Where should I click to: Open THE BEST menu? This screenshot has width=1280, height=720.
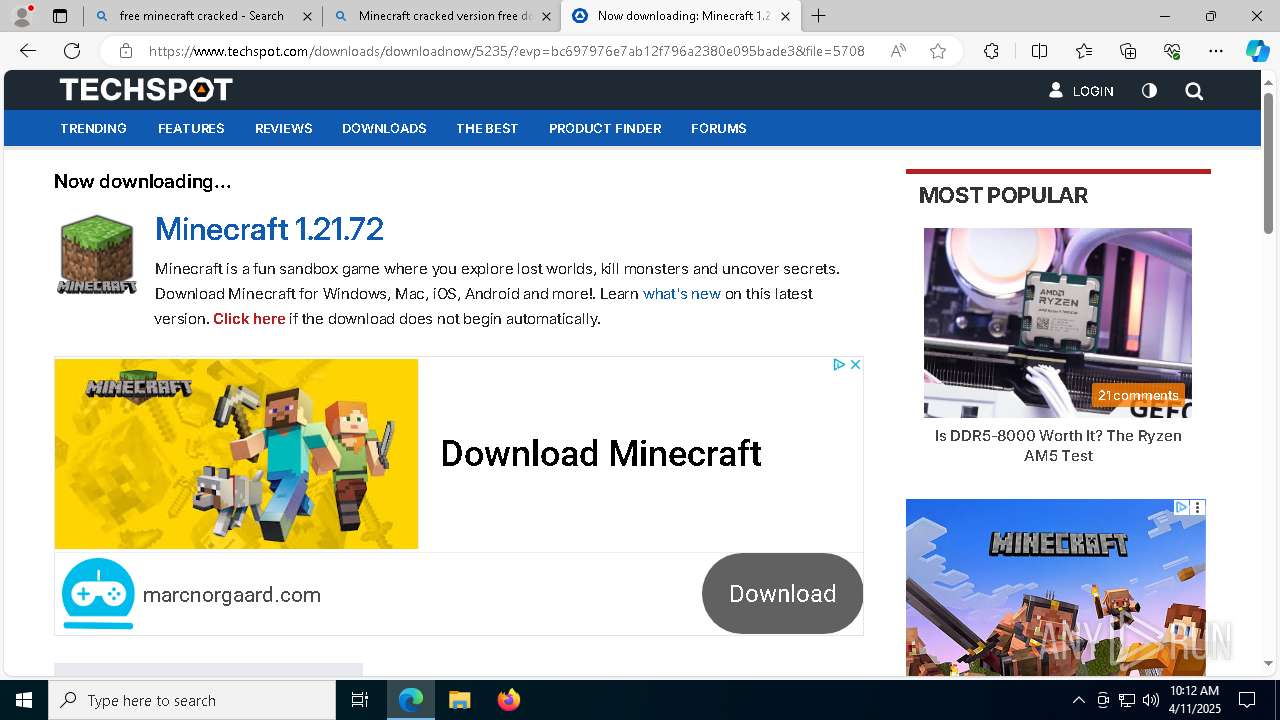coord(487,128)
